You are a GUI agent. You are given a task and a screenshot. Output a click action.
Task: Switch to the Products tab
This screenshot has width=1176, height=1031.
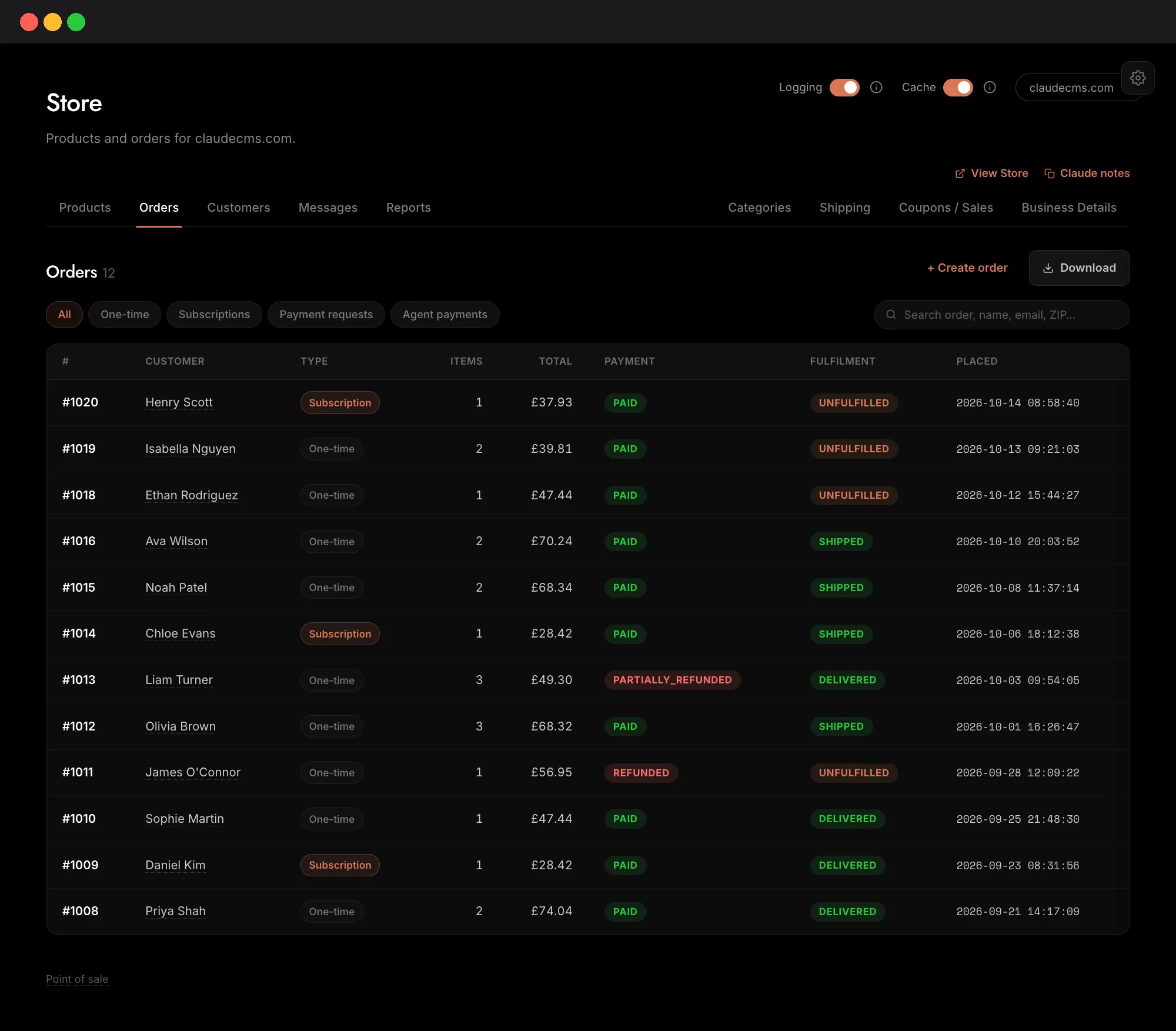(85, 208)
